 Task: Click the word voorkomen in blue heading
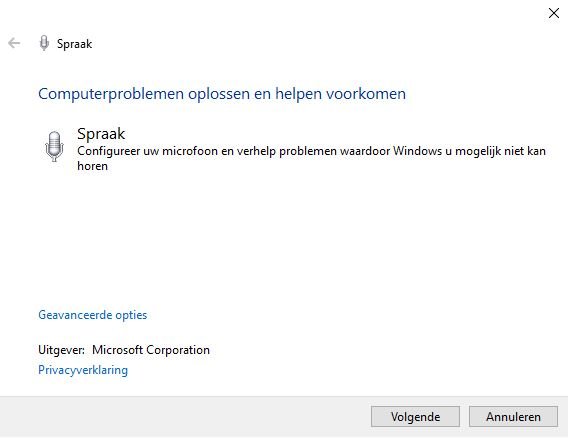click(x=366, y=94)
